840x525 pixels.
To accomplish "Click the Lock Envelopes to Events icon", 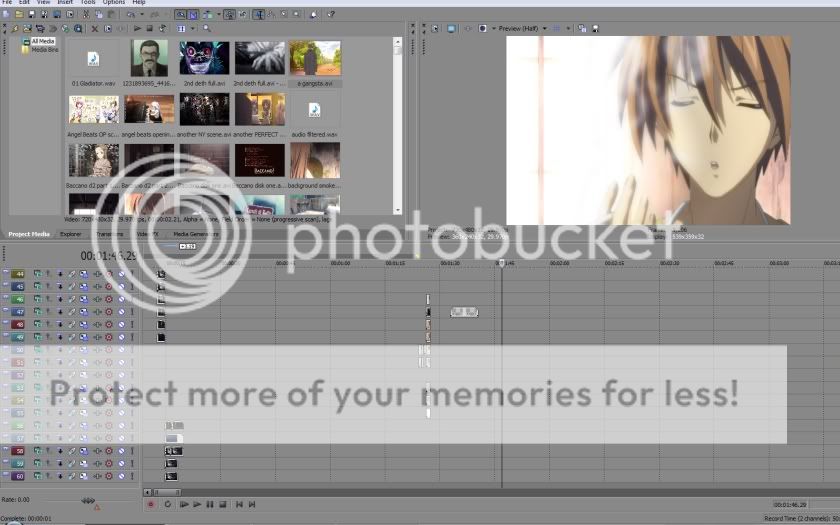I will click(x=230, y=14).
